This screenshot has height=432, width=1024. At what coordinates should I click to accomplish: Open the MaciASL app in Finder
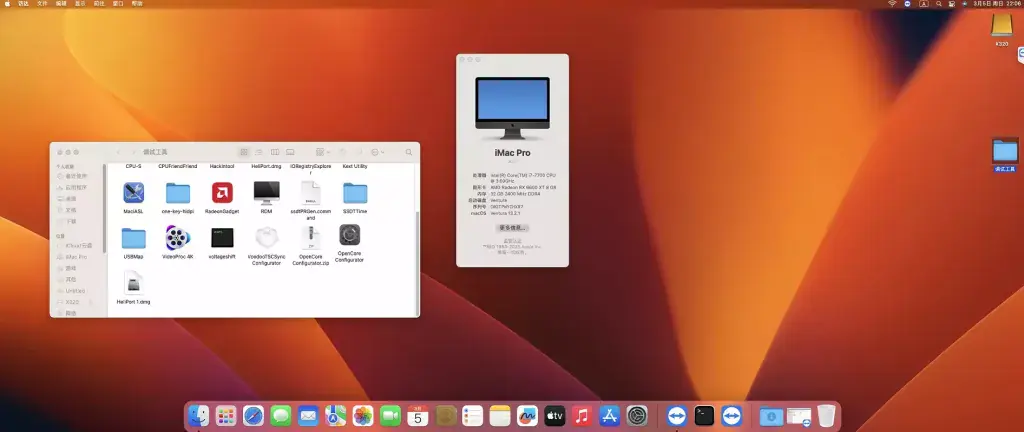(133, 193)
